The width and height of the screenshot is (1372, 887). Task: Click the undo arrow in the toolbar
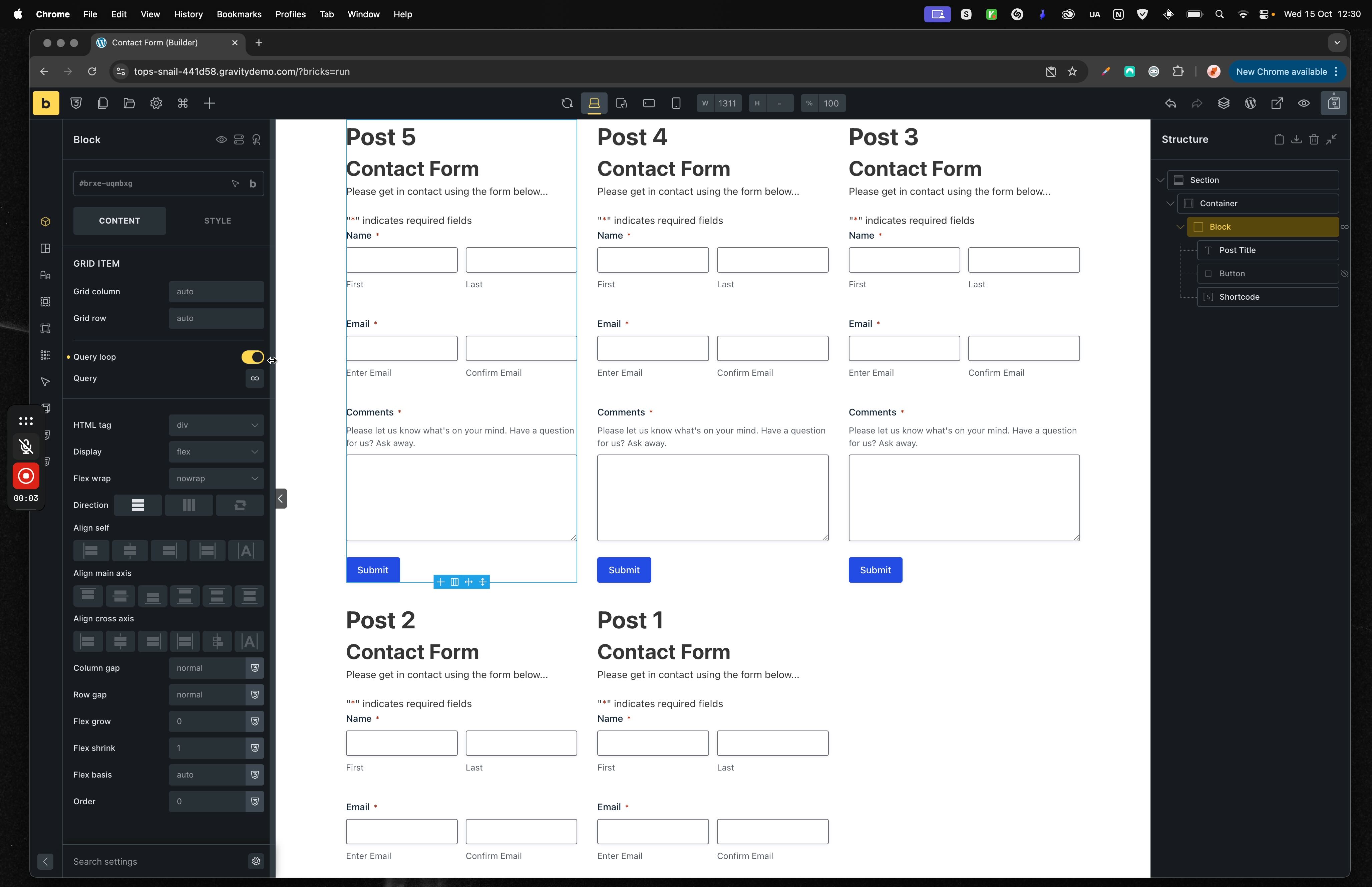click(x=1170, y=103)
